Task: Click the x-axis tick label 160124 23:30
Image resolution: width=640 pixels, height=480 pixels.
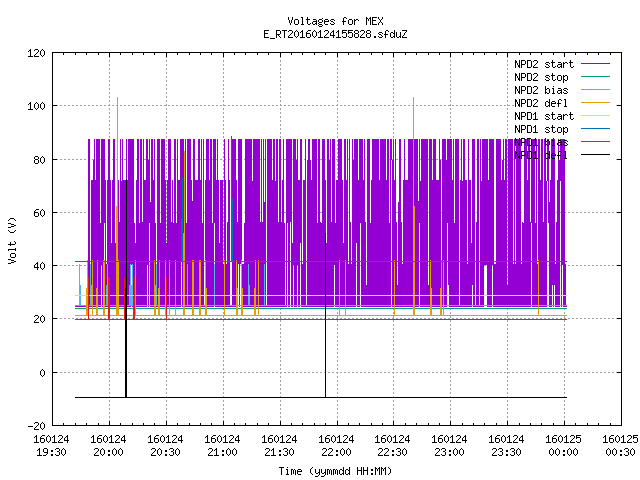Action: click(507, 446)
